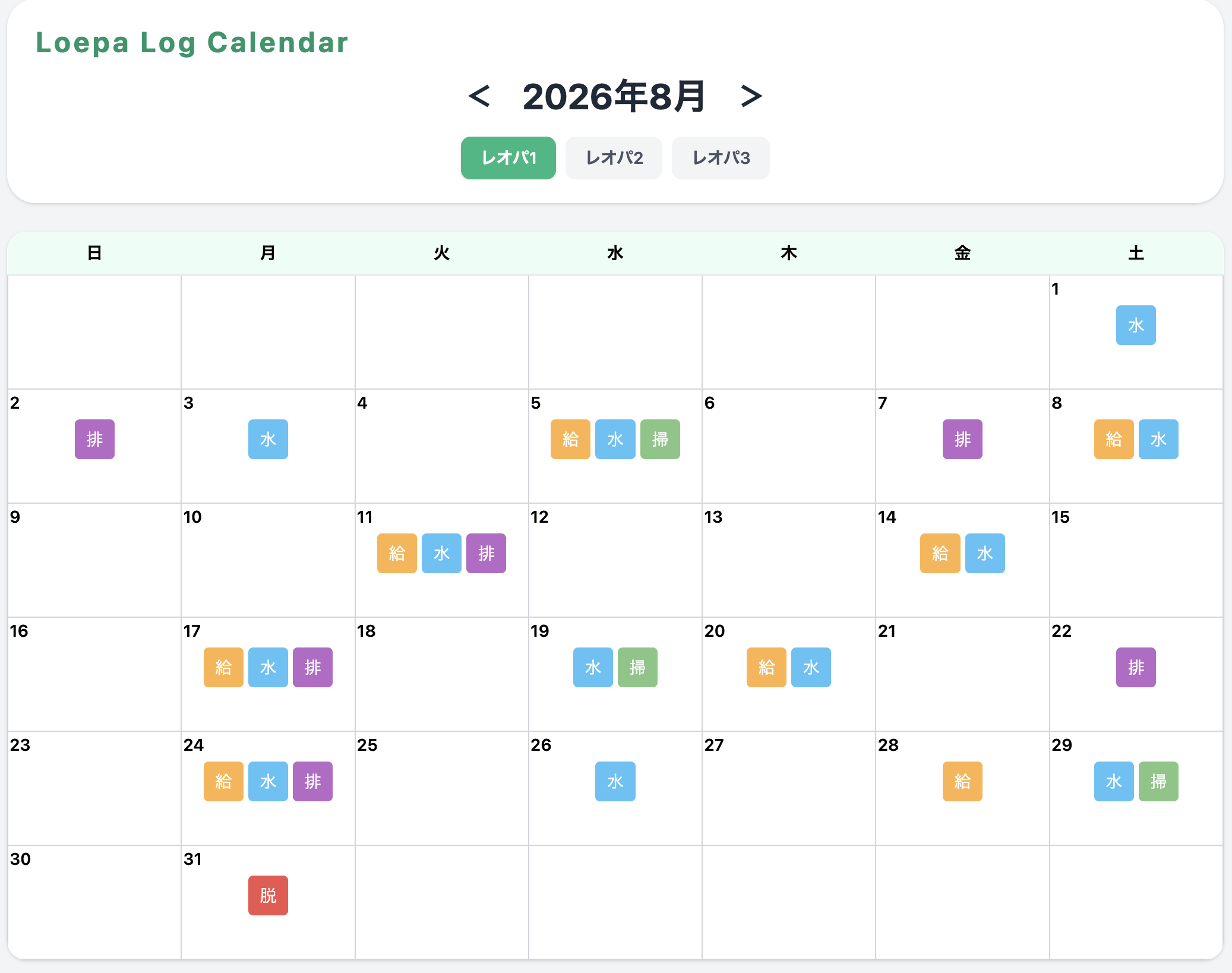Screen dimensions: 1232x973
Task: Go to next month with > arrow
Action: point(751,96)
